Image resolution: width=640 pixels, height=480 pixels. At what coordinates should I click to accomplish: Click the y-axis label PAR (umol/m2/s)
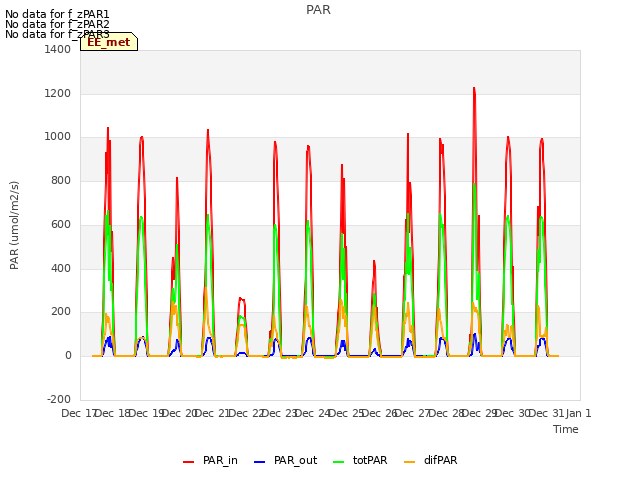(14, 225)
